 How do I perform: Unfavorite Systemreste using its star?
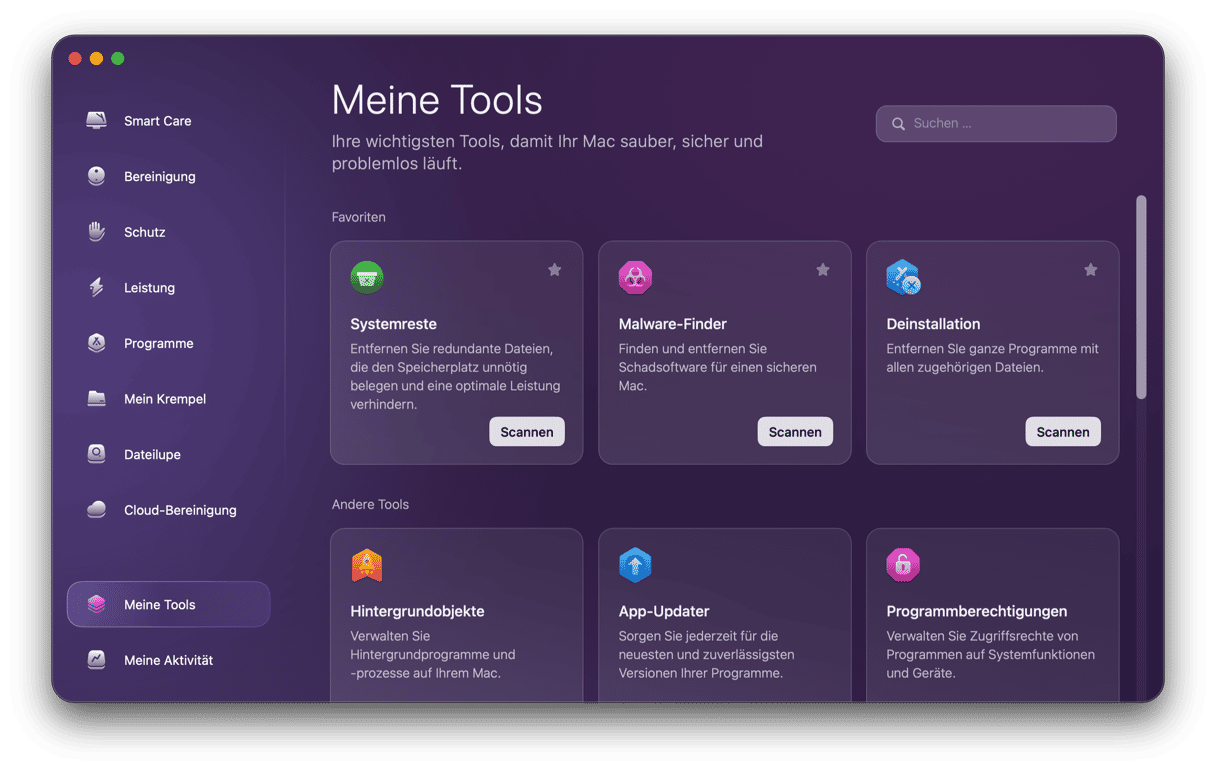554,270
